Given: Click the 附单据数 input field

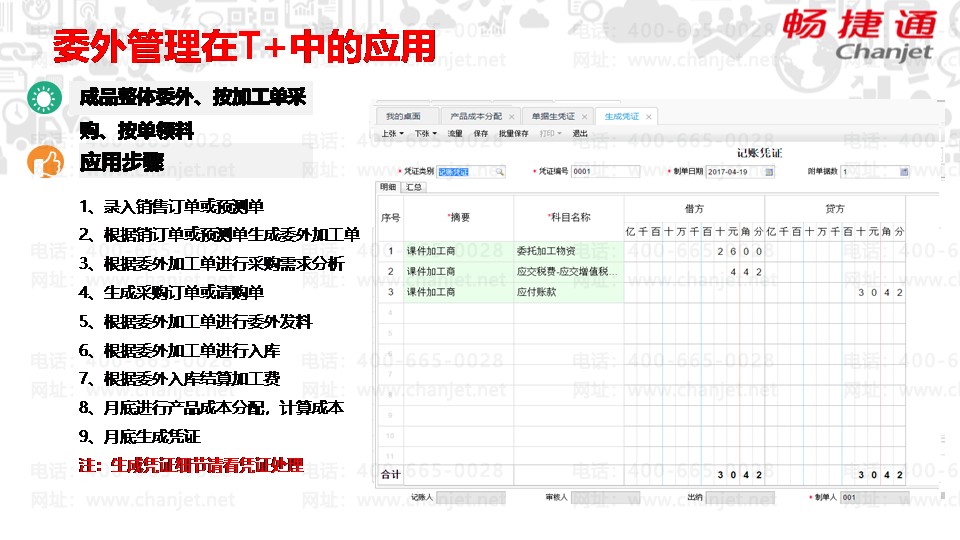Looking at the screenshot, I should coord(875,172).
